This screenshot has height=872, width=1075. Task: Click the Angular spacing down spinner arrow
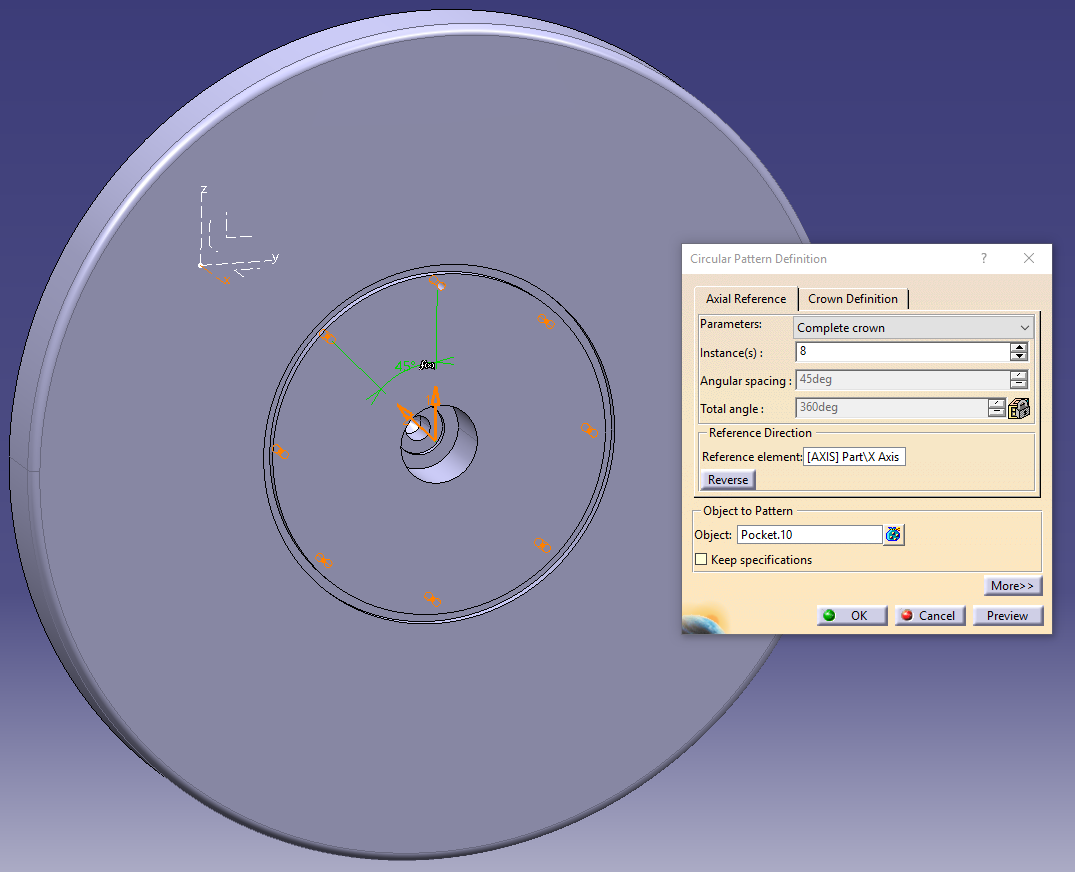click(1021, 385)
